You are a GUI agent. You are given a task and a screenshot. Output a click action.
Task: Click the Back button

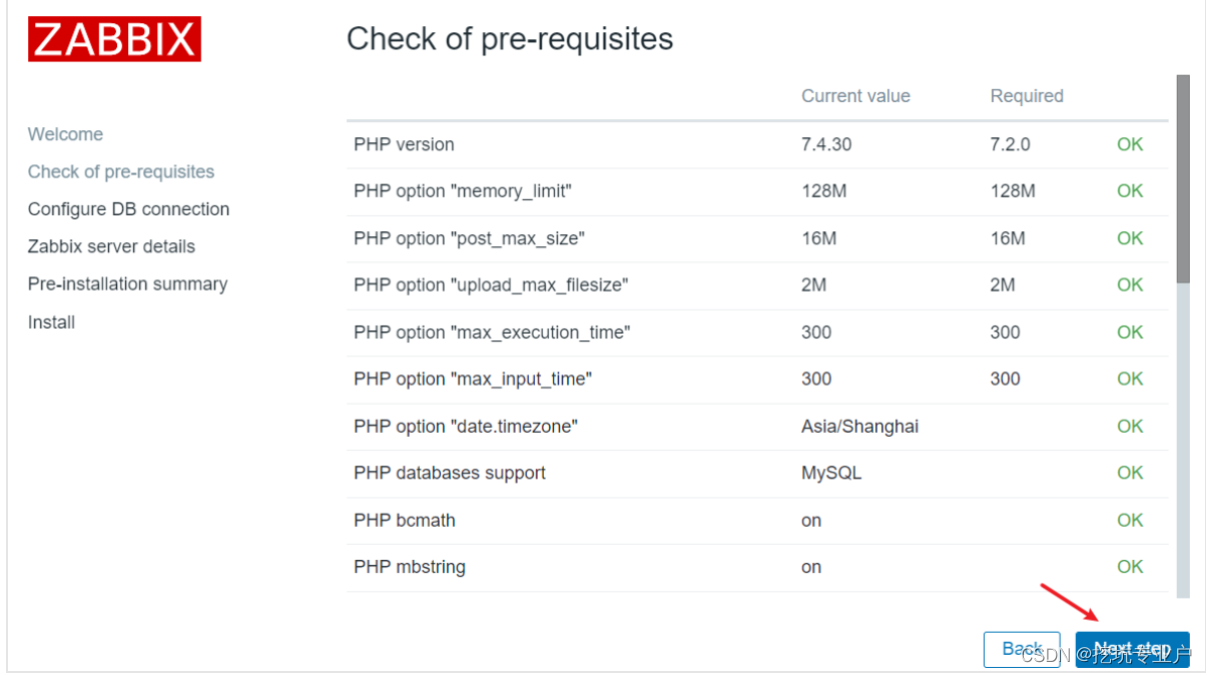[1022, 648]
